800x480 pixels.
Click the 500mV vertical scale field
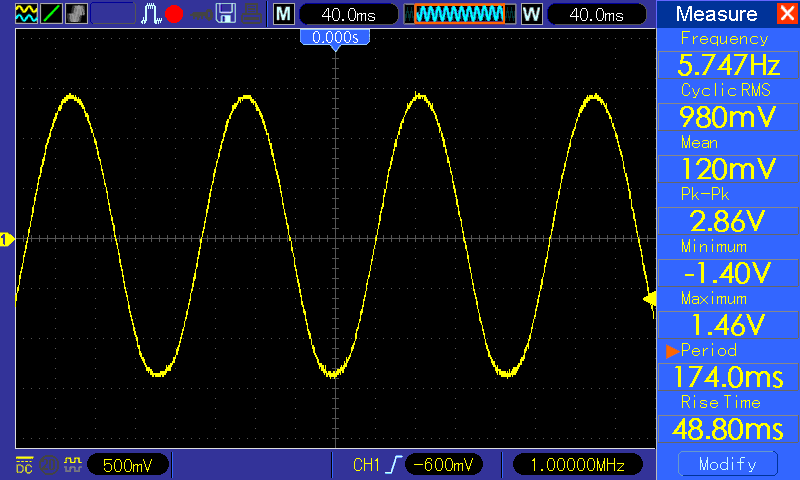128,465
